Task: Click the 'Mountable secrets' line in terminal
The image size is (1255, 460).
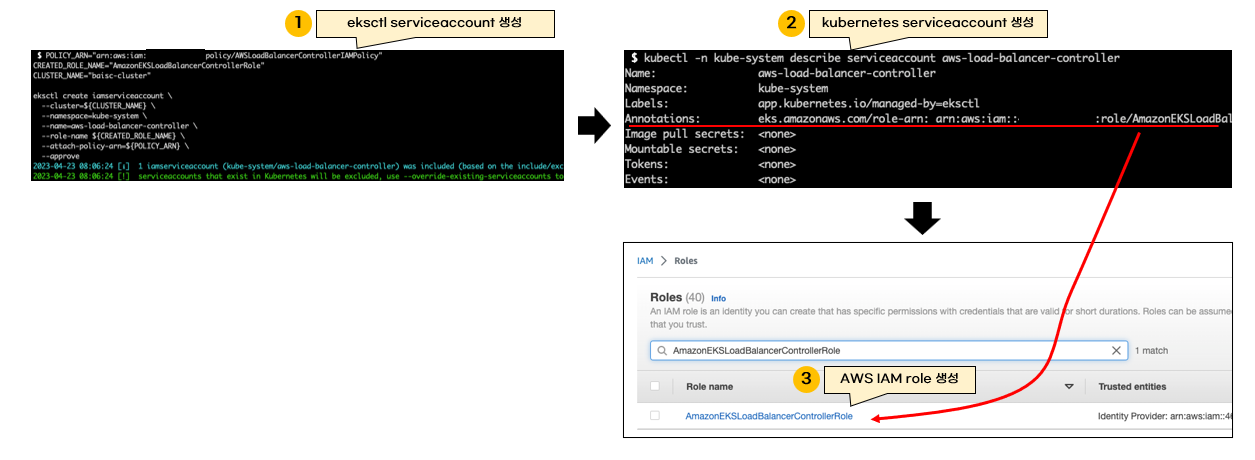Action: tap(710, 149)
